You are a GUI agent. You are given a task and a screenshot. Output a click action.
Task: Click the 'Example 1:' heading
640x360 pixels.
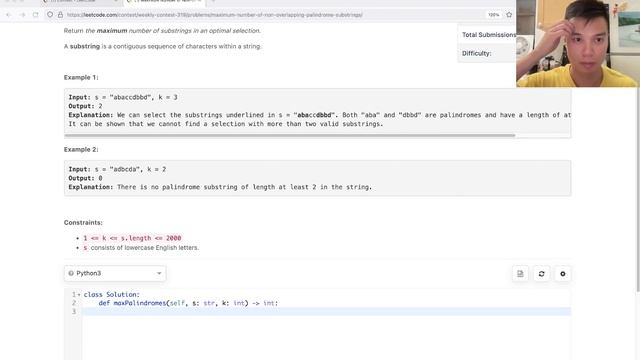(81, 77)
